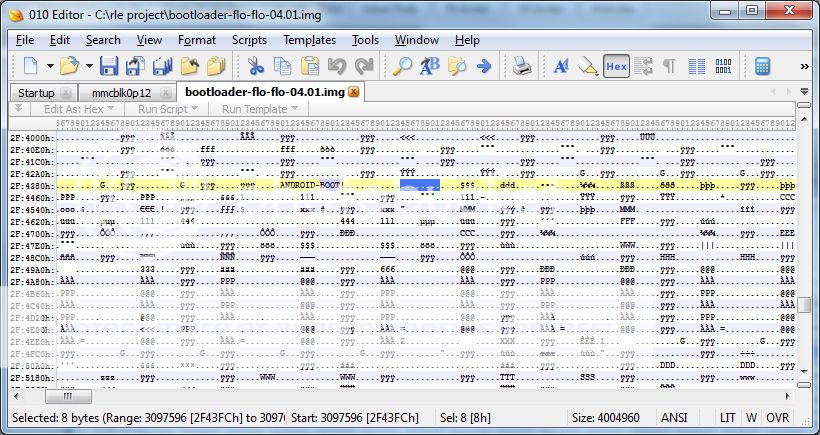Toggle the Hex view button
820x435 pixels.
pos(617,67)
